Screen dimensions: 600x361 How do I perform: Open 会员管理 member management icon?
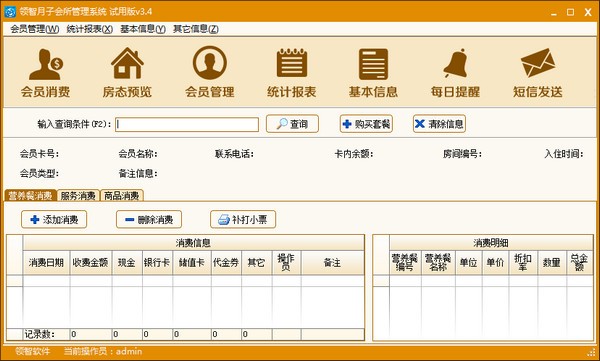[x=210, y=63]
